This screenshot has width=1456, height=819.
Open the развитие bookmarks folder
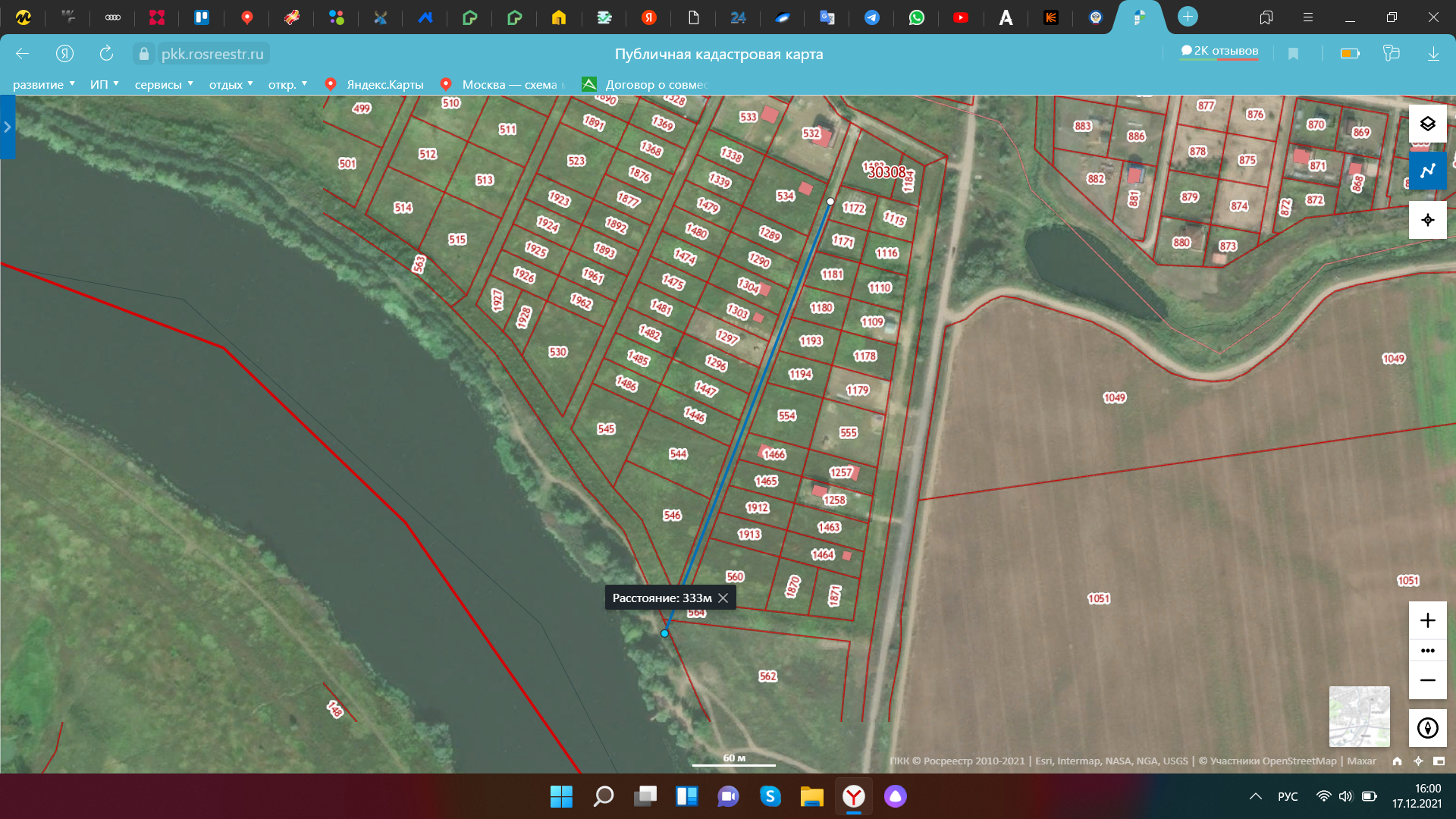pyautogui.click(x=43, y=84)
